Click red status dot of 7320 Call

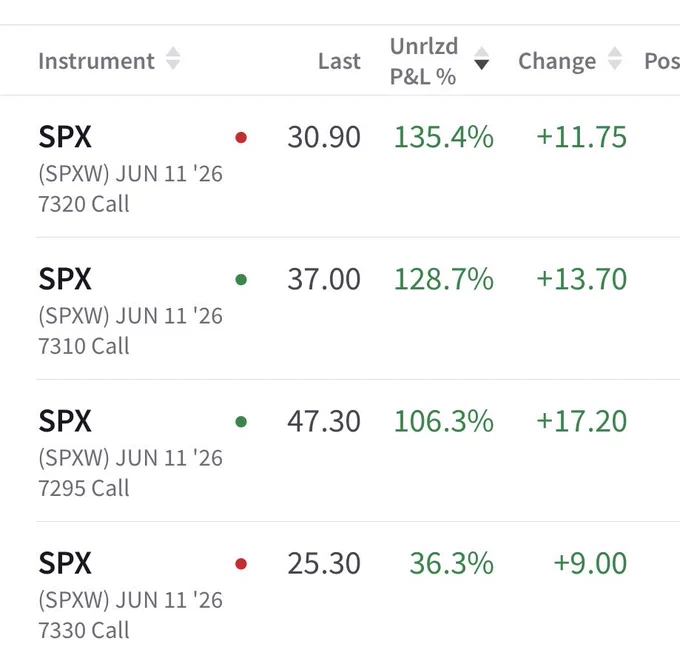(241, 138)
